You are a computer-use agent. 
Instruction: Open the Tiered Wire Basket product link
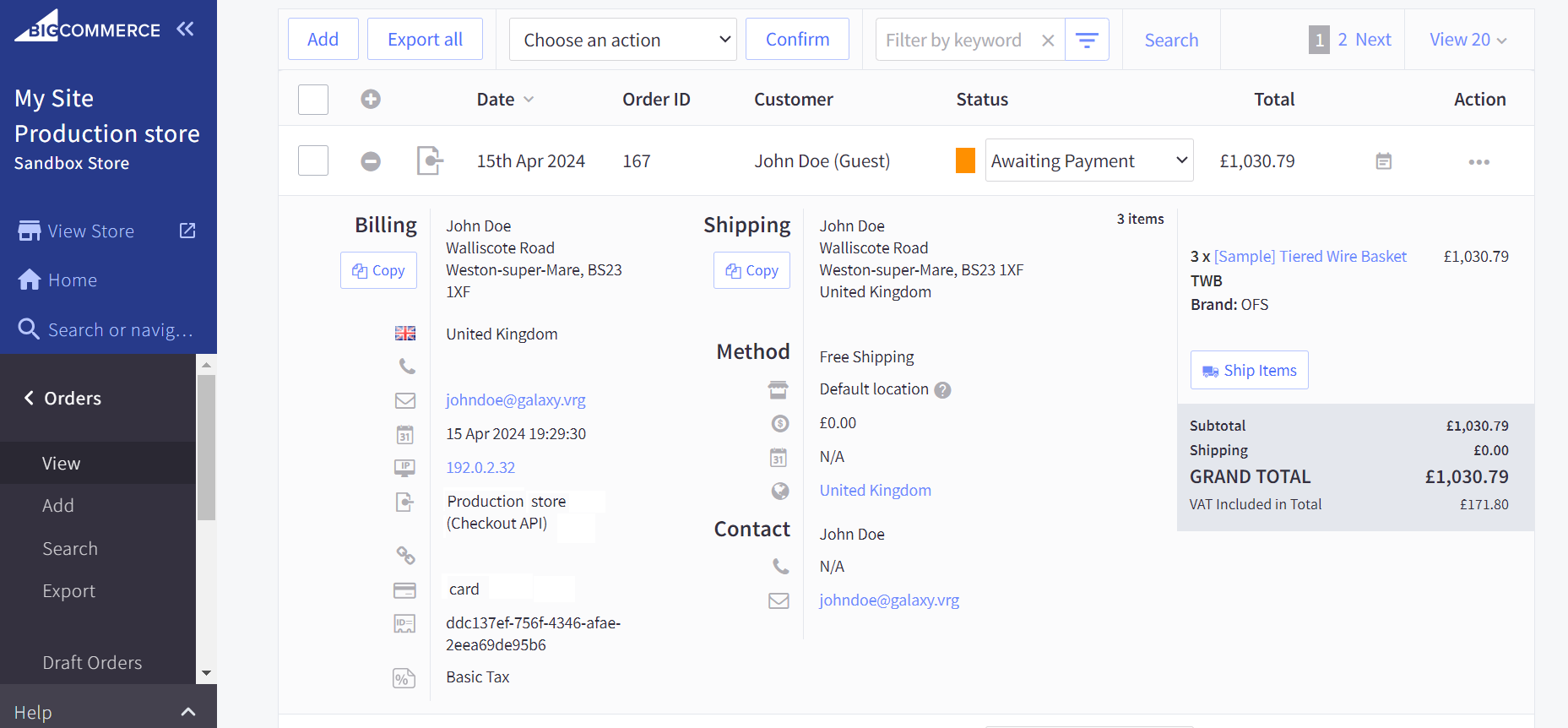click(x=1310, y=257)
